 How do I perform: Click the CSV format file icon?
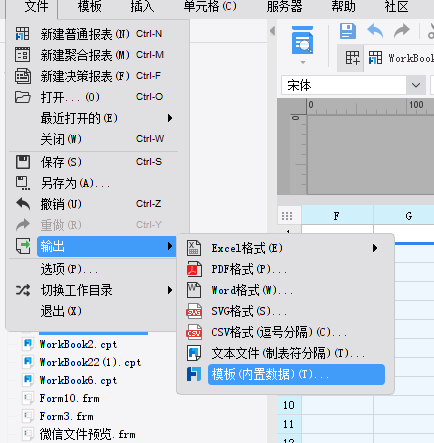point(194,332)
